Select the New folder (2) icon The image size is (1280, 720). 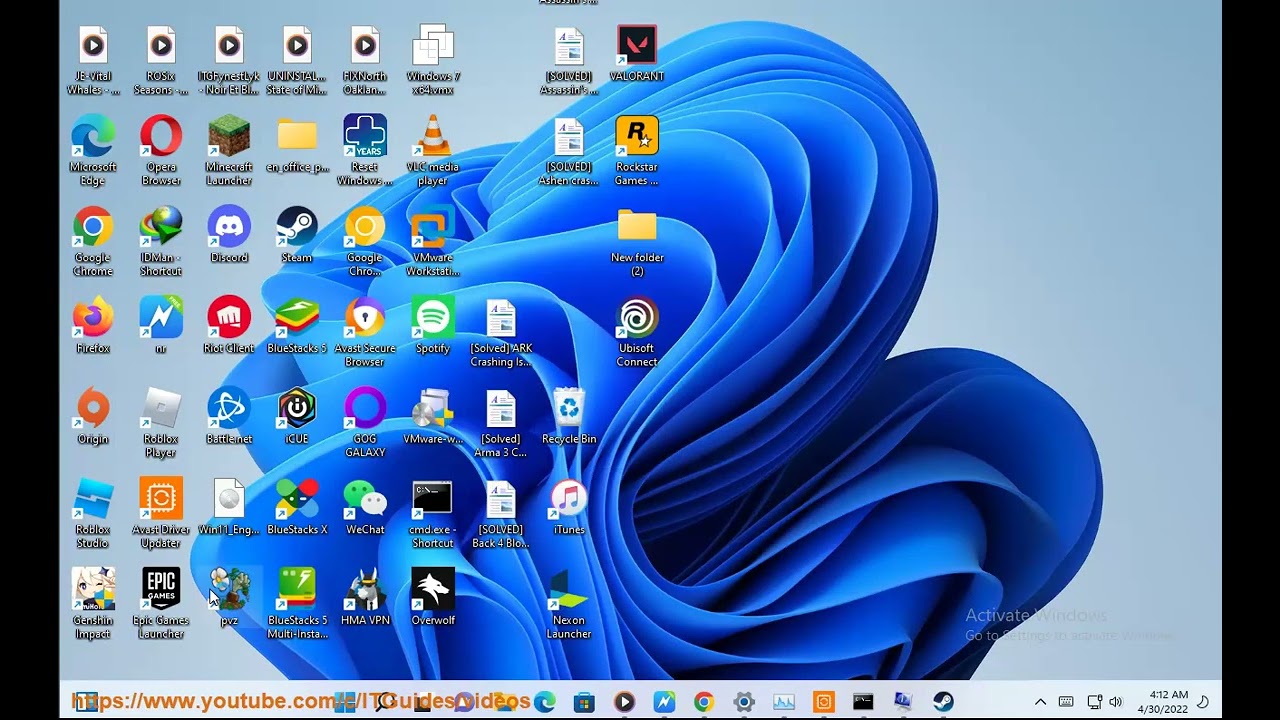point(637,241)
